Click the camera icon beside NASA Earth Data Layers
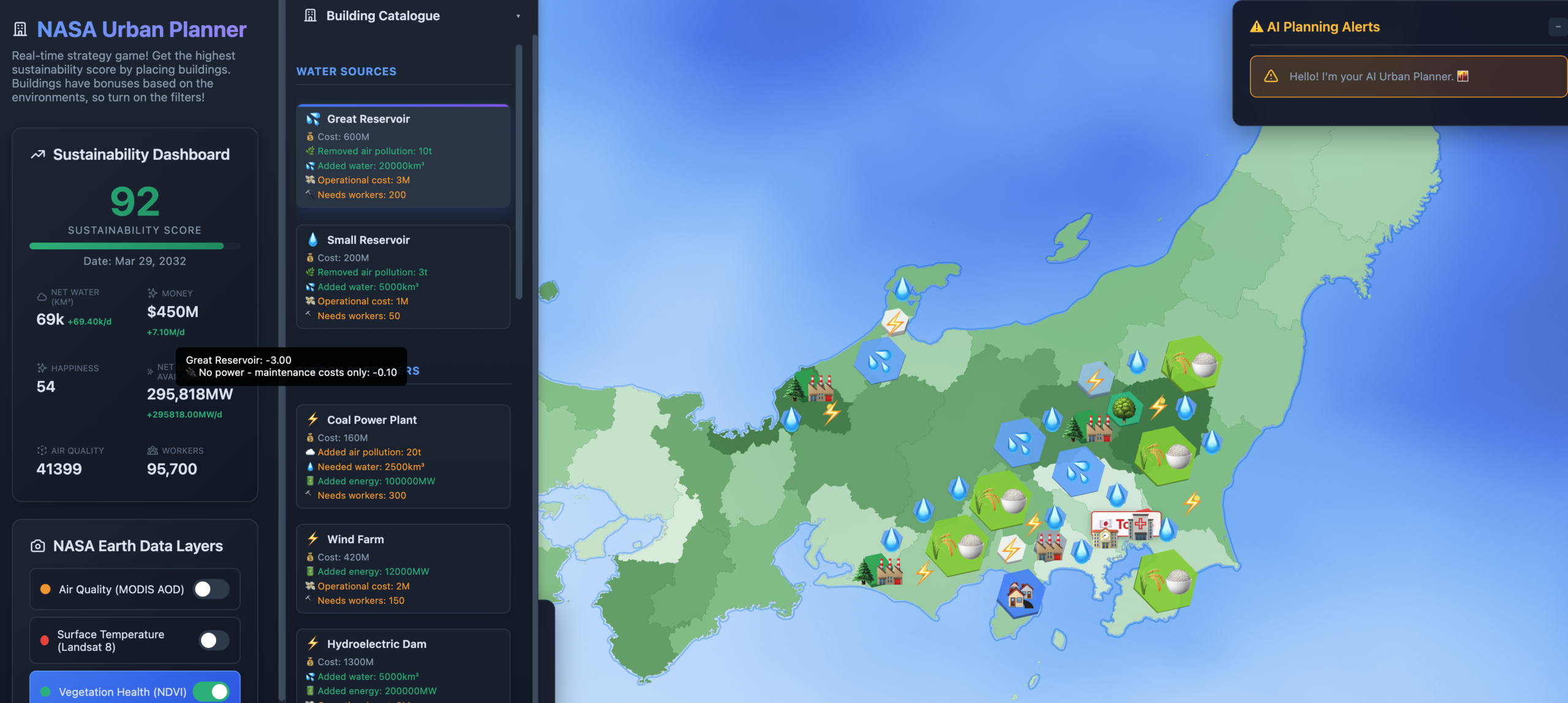This screenshot has width=1568, height=703. (x=37, y=546)
